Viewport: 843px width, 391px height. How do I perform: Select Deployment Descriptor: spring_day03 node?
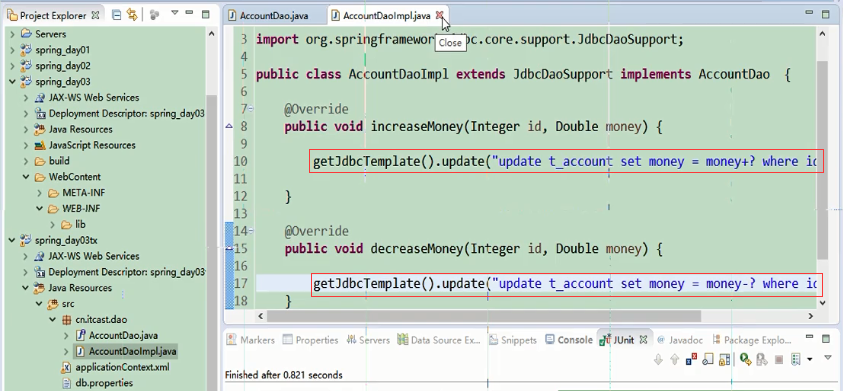coord(126,113)
